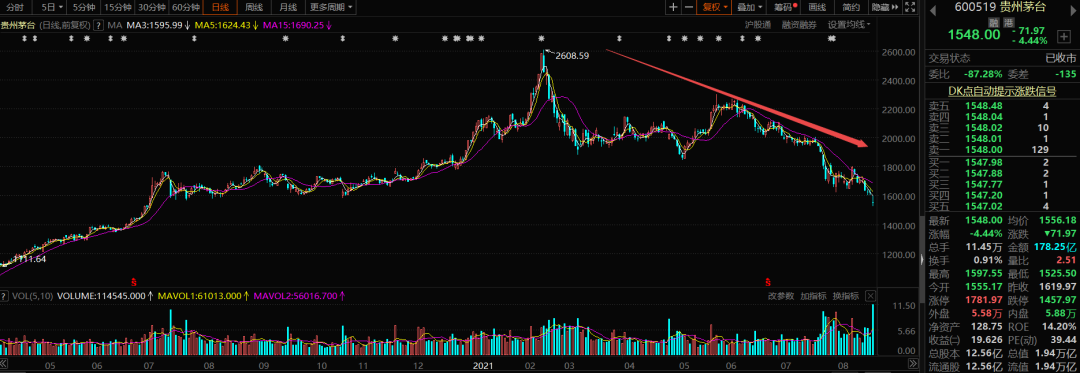
Task: Select the 30分钟 period tab
Action: pos(151,8)
